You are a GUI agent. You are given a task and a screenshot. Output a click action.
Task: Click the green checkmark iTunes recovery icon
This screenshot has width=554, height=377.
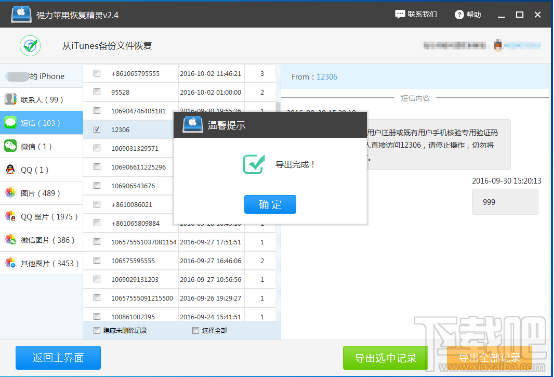(30, 46)
